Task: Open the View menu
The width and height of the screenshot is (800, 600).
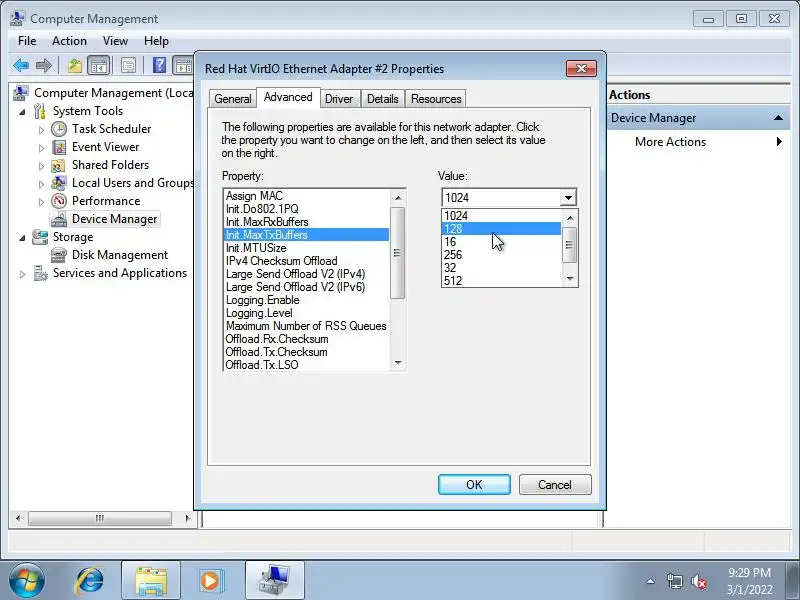Action: [x=115, y=41]
